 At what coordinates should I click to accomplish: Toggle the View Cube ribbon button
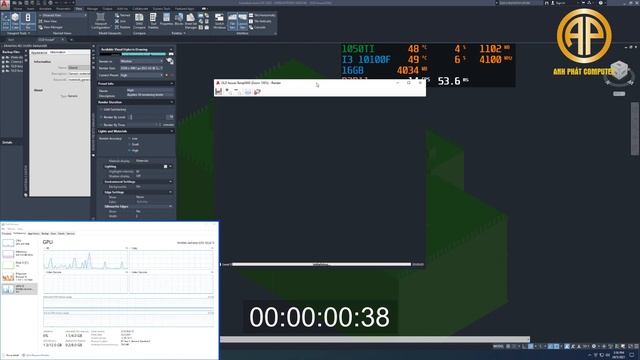(16, 21)
